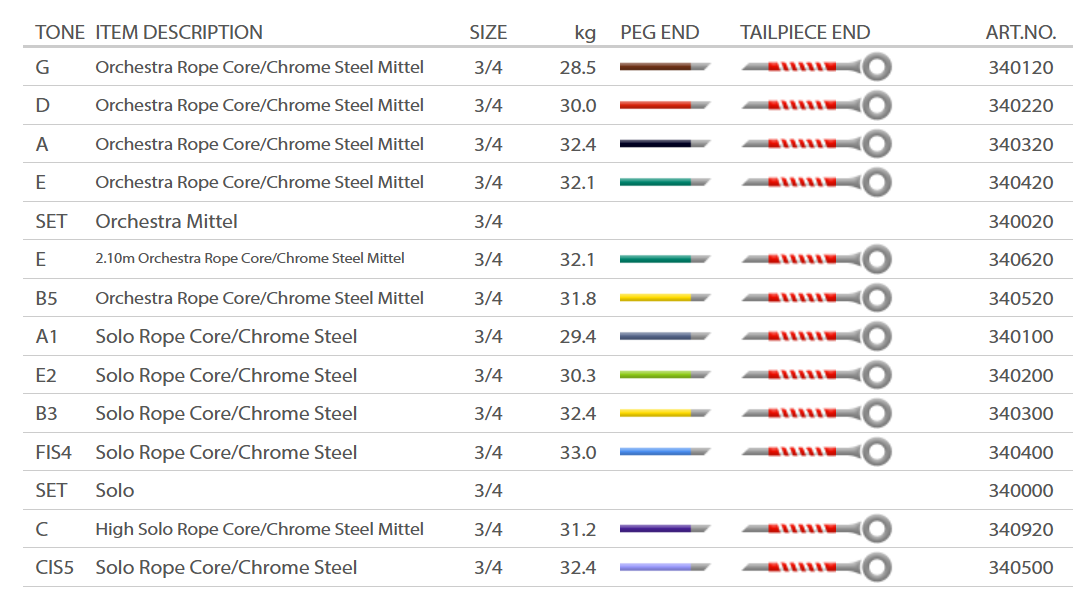This screenshot has height=613, width=1089.
Task: Click the brown peg end icon for G string
Action: click(x=664, y=67)
